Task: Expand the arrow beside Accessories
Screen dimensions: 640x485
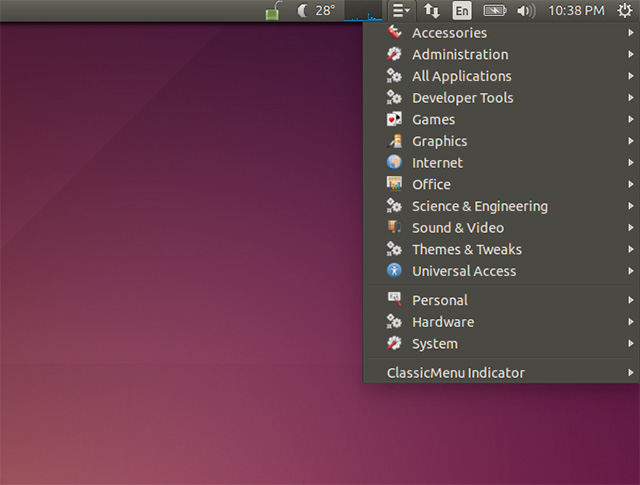Action: click(630, 33)
